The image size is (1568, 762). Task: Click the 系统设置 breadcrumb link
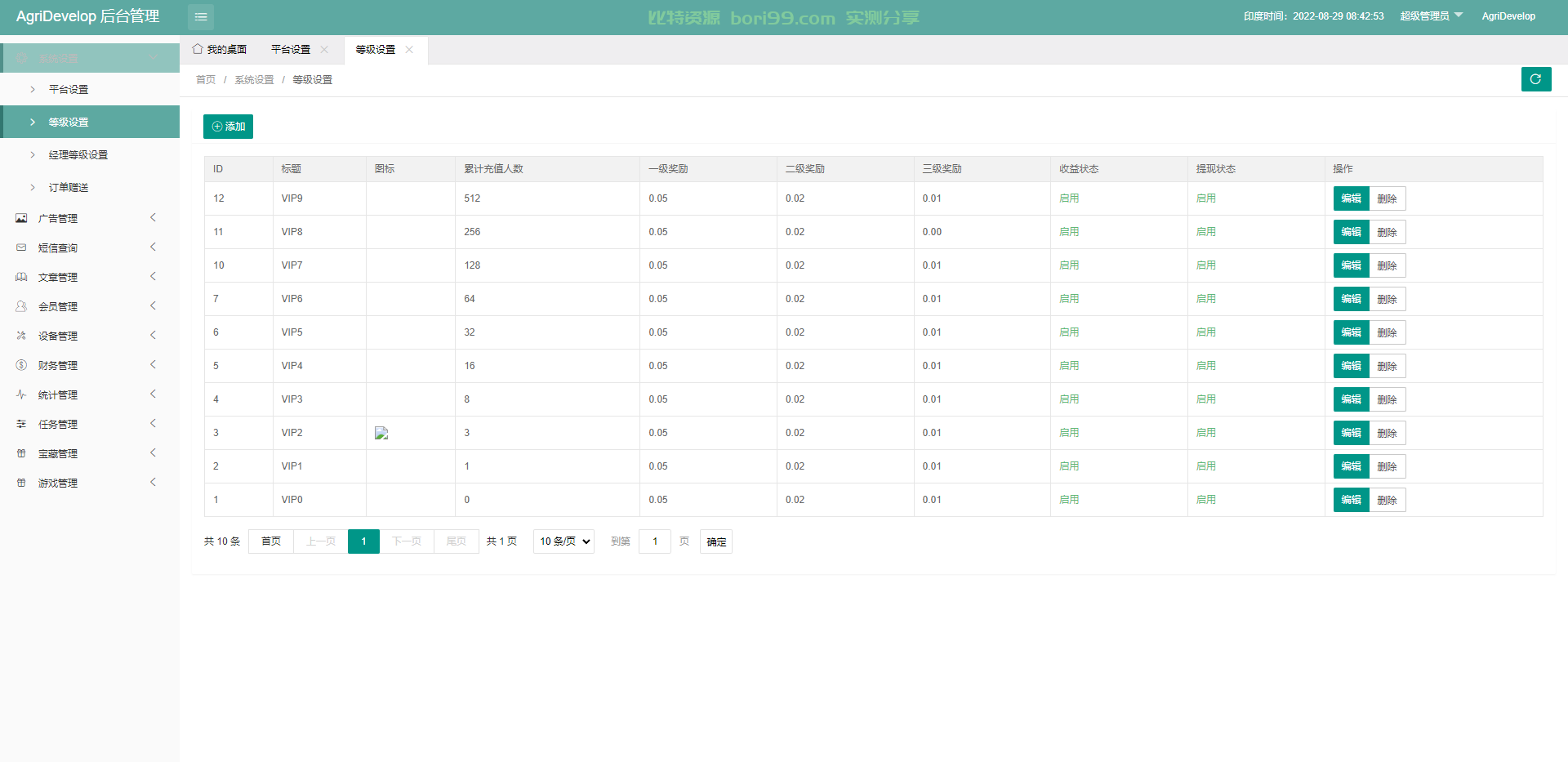pyautogui.click(x=254, y=80)
